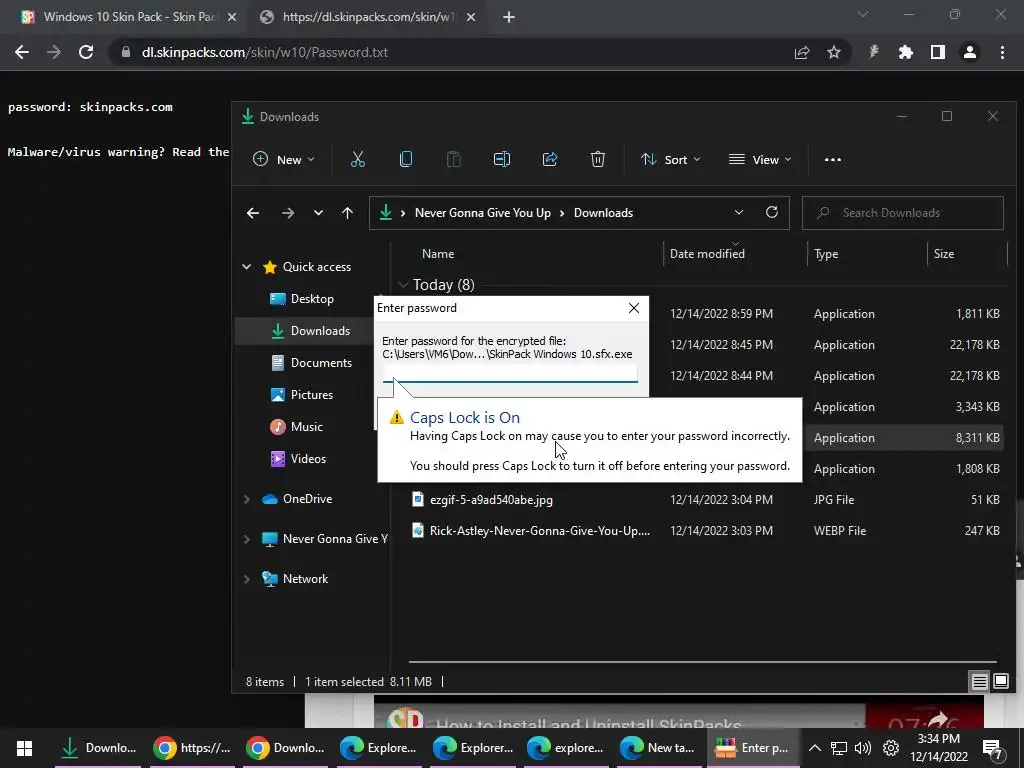Toggle Chrome's side panel icon
1024x768 pixels.
[938, 52]
